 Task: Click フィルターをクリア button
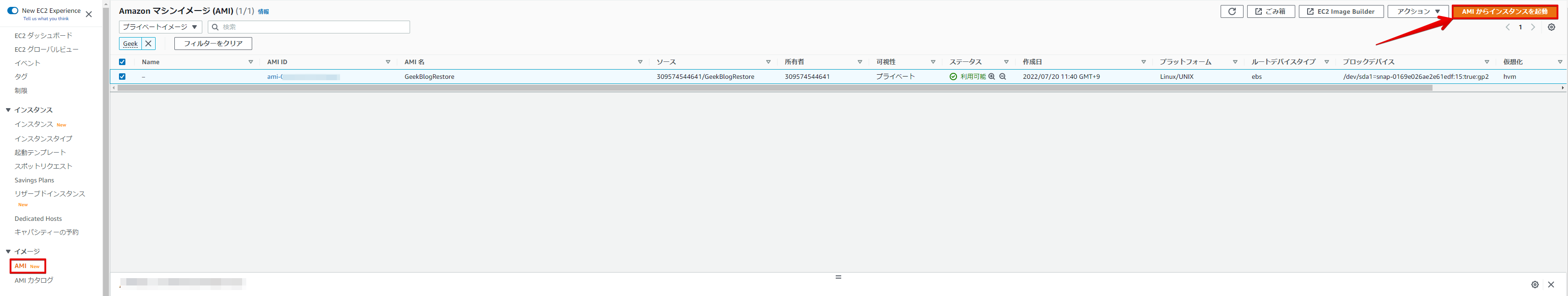[x=213, y=44]
